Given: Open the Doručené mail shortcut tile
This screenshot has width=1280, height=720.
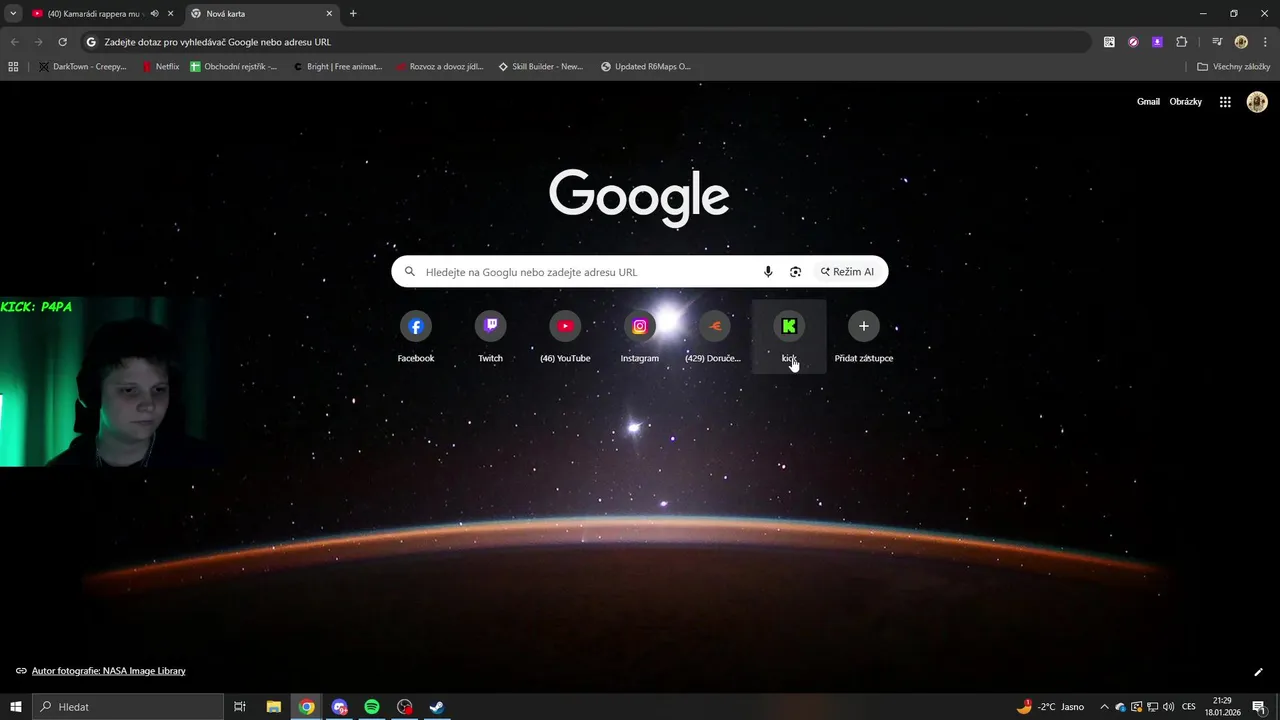Looking at the screenshot, I should click(714, 337).
